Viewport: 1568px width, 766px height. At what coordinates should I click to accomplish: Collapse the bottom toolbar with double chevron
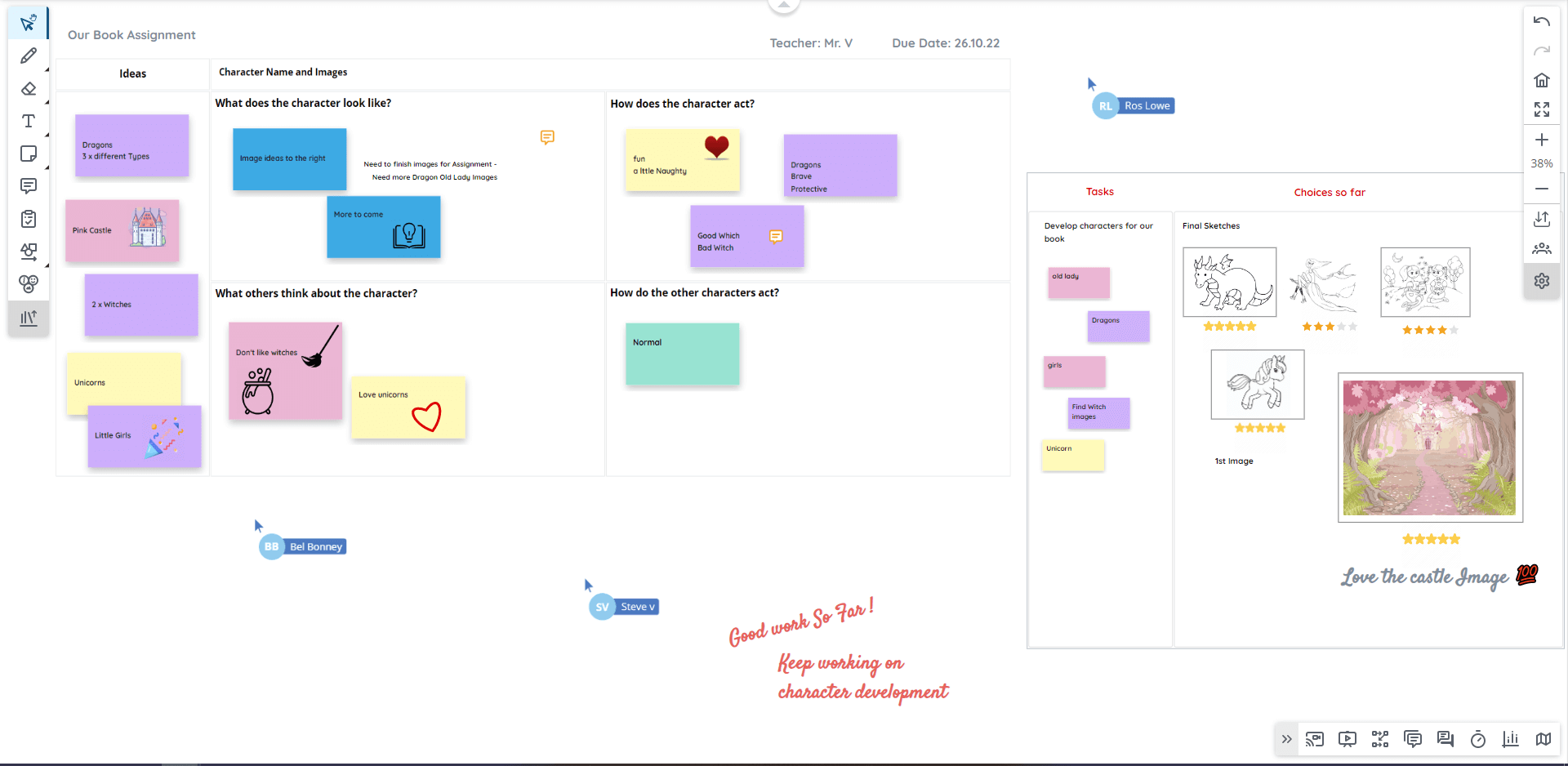[x=1287, y=740]
